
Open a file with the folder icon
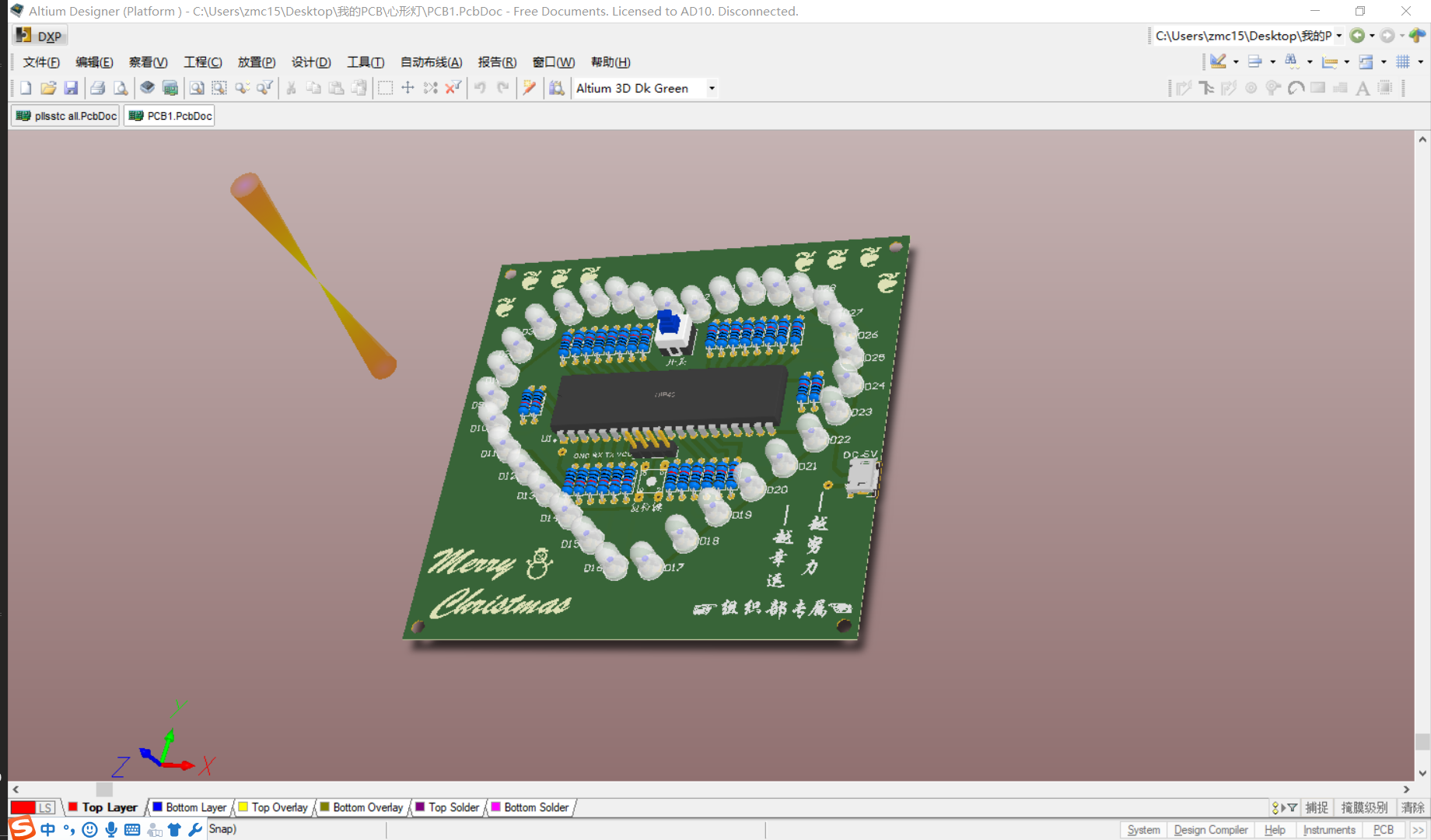pyautogui.click(x=48, y=88)
